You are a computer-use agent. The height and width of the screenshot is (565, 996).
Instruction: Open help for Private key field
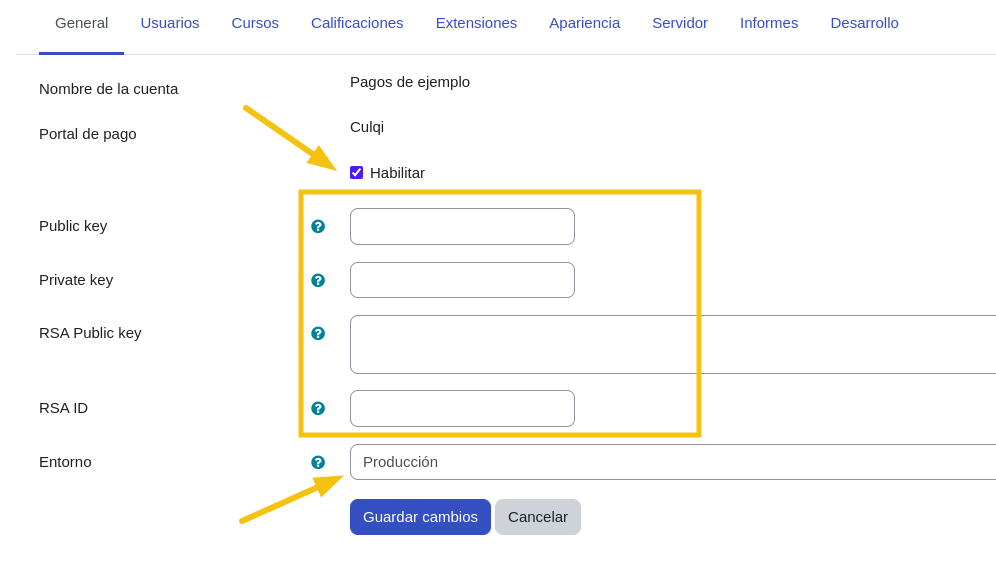coord(318,280)
